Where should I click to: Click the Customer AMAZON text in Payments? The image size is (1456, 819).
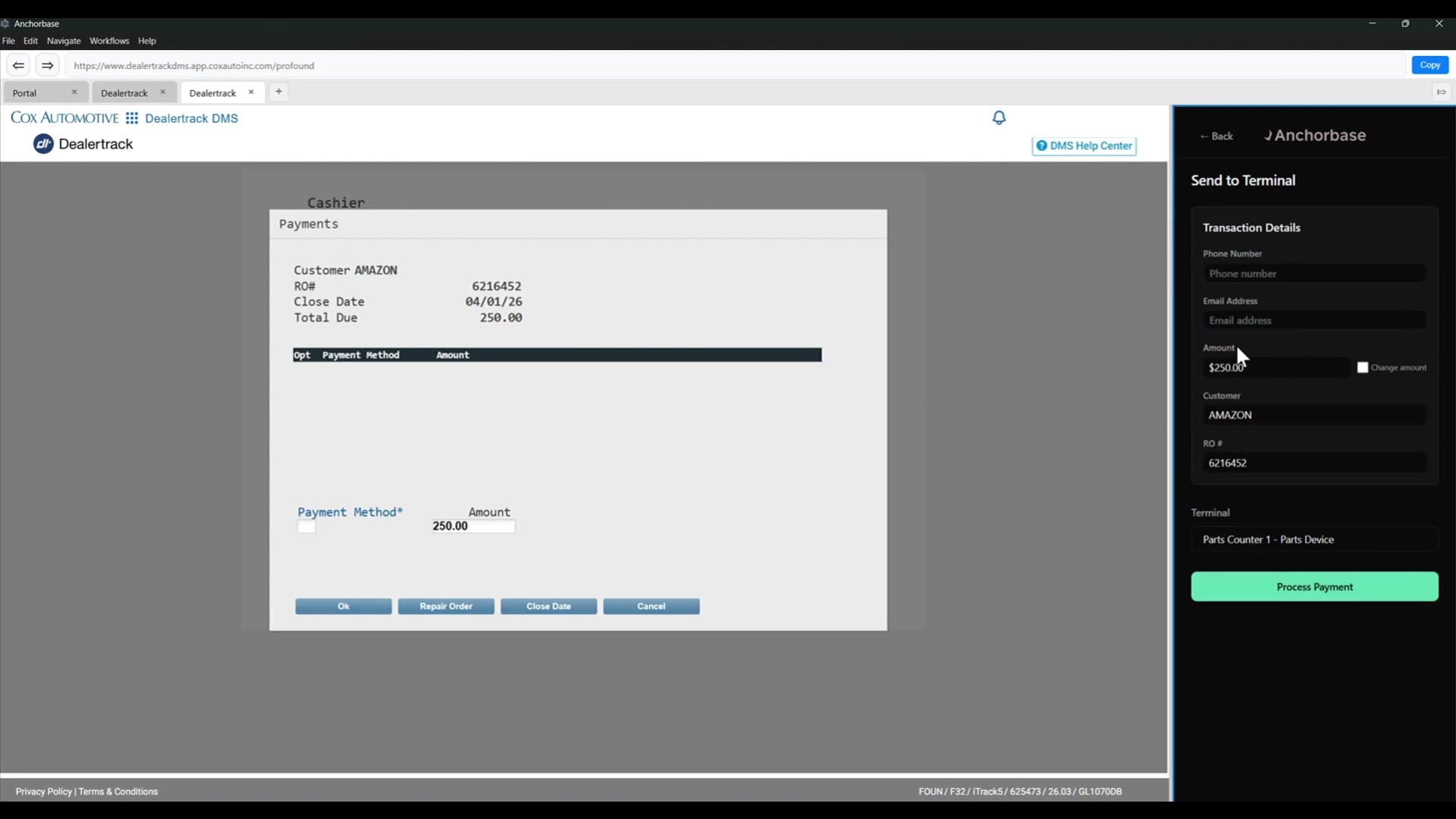346,271
